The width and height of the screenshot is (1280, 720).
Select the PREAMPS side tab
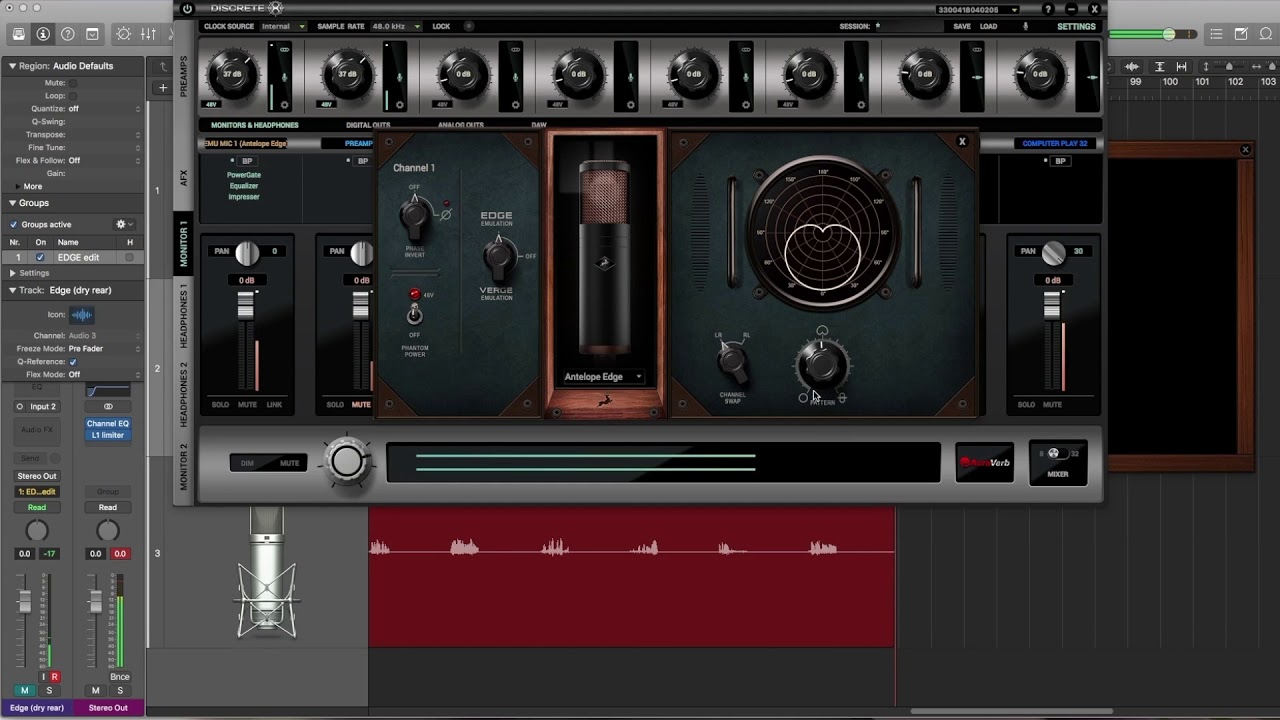click(x=184, y=77)
